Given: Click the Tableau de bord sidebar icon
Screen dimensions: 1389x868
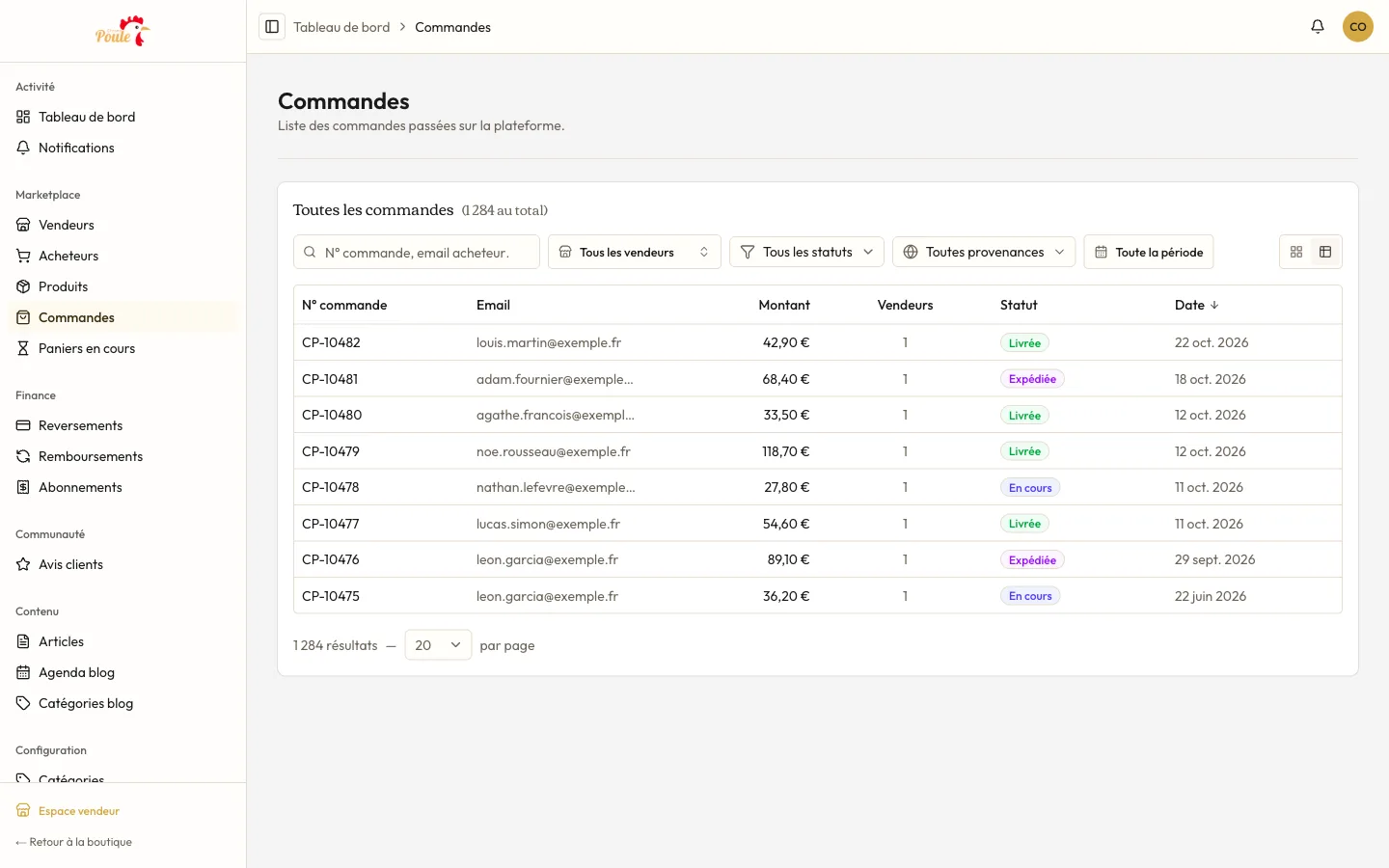Looking at the screenshot, I should 23,117.
